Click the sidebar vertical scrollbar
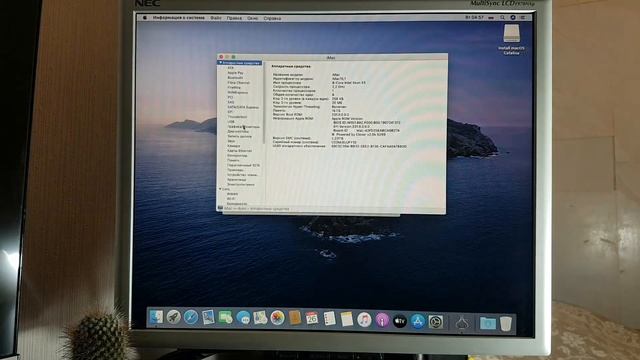The width and height of the screenshot is (640, 360). [264, 102]
